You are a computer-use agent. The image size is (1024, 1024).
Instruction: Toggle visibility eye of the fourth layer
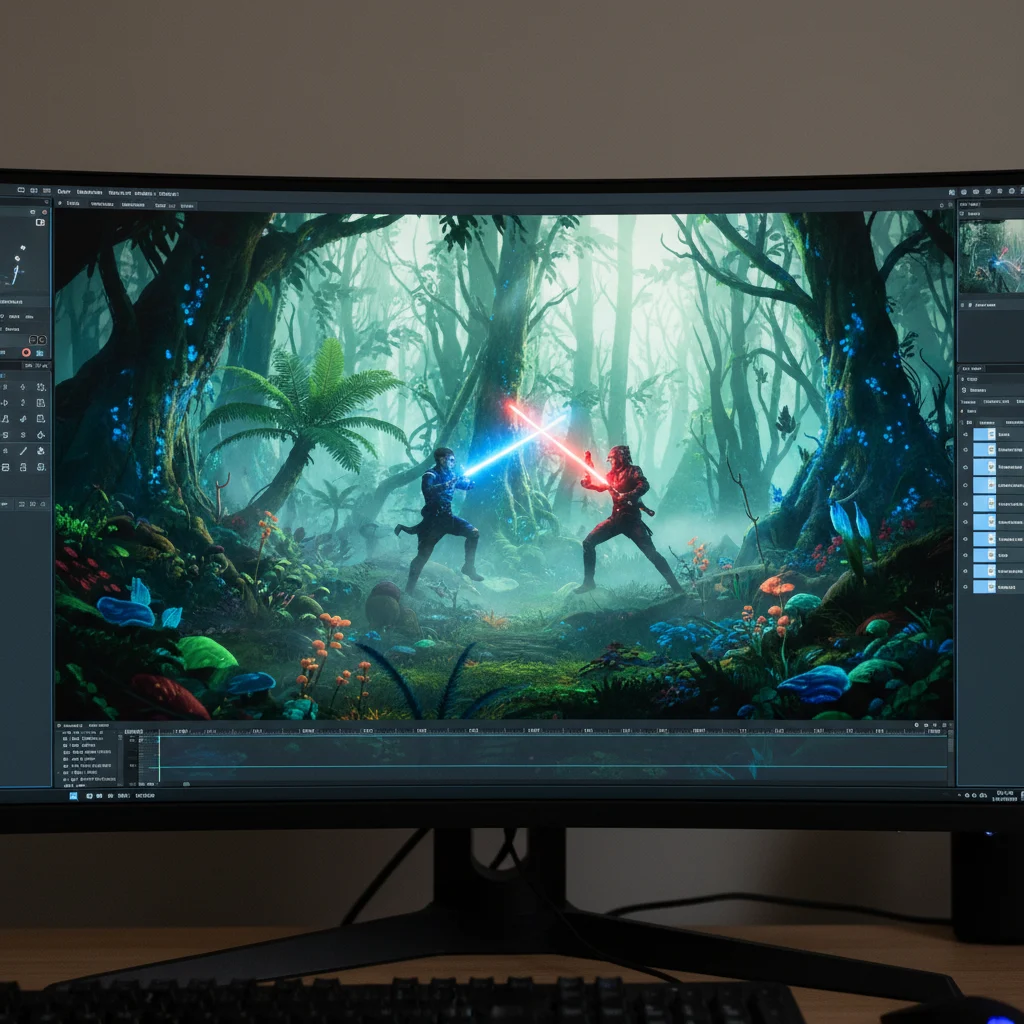pyautogui.click(x=965, y=485)
